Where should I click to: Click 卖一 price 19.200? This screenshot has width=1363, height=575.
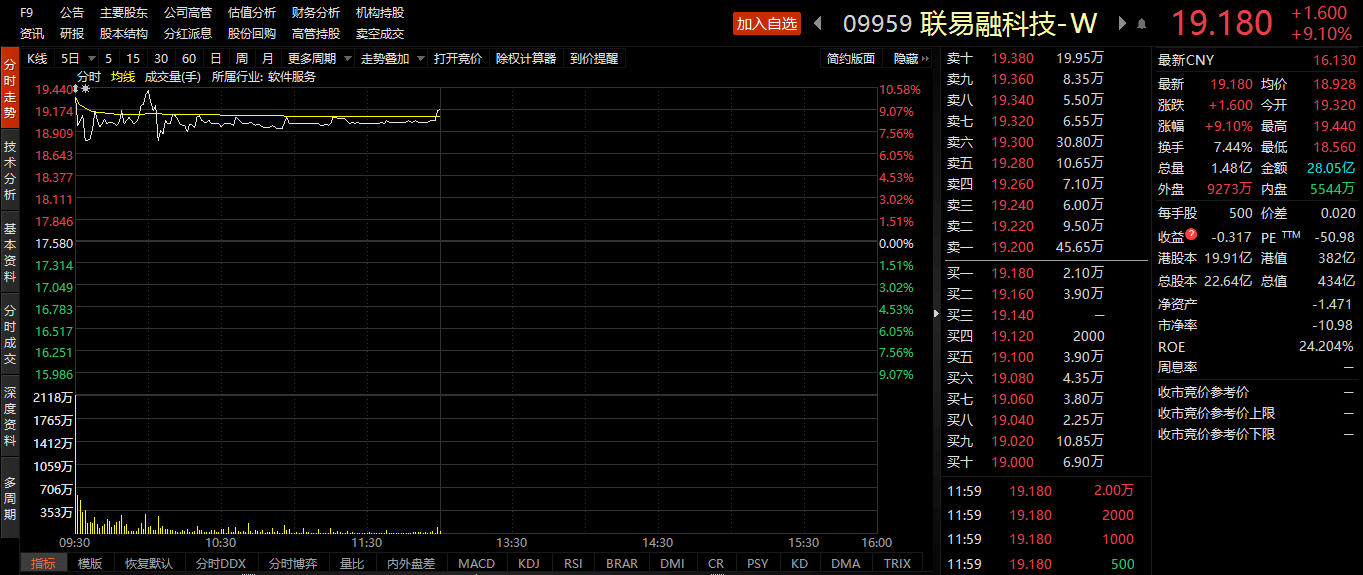coord(1013,247)
